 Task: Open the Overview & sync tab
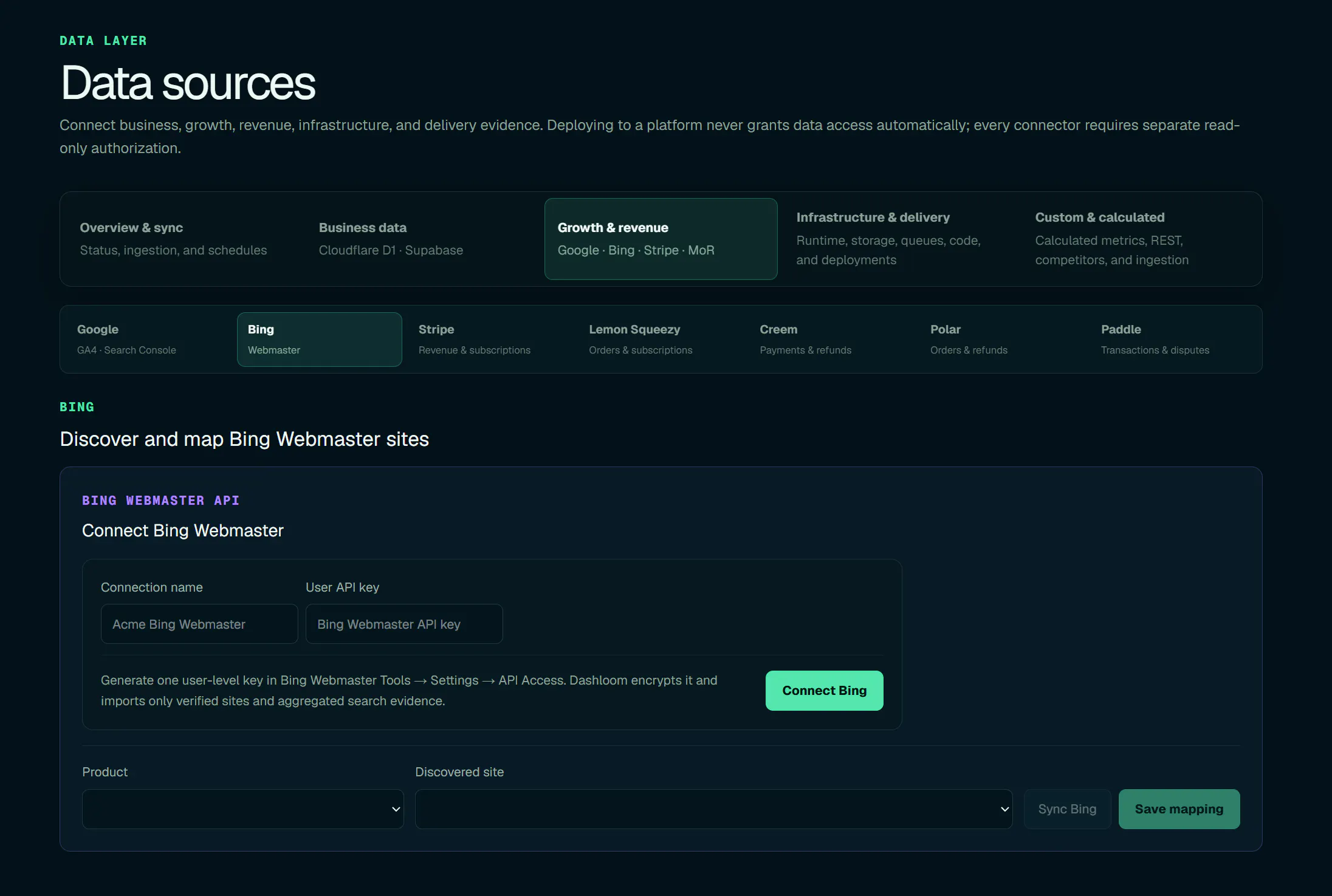point(183,239)
